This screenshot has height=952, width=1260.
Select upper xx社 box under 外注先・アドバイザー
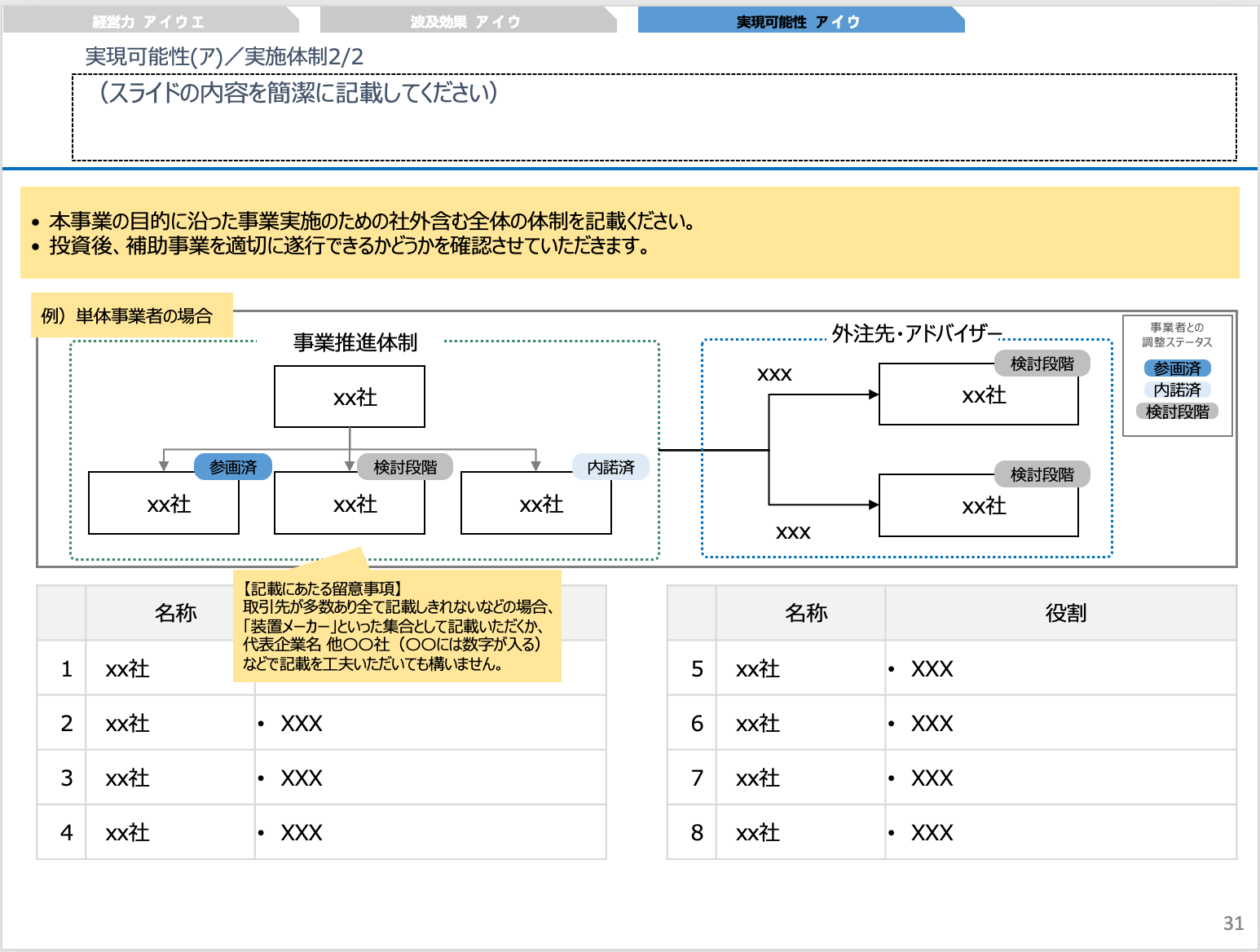point(978,396)
